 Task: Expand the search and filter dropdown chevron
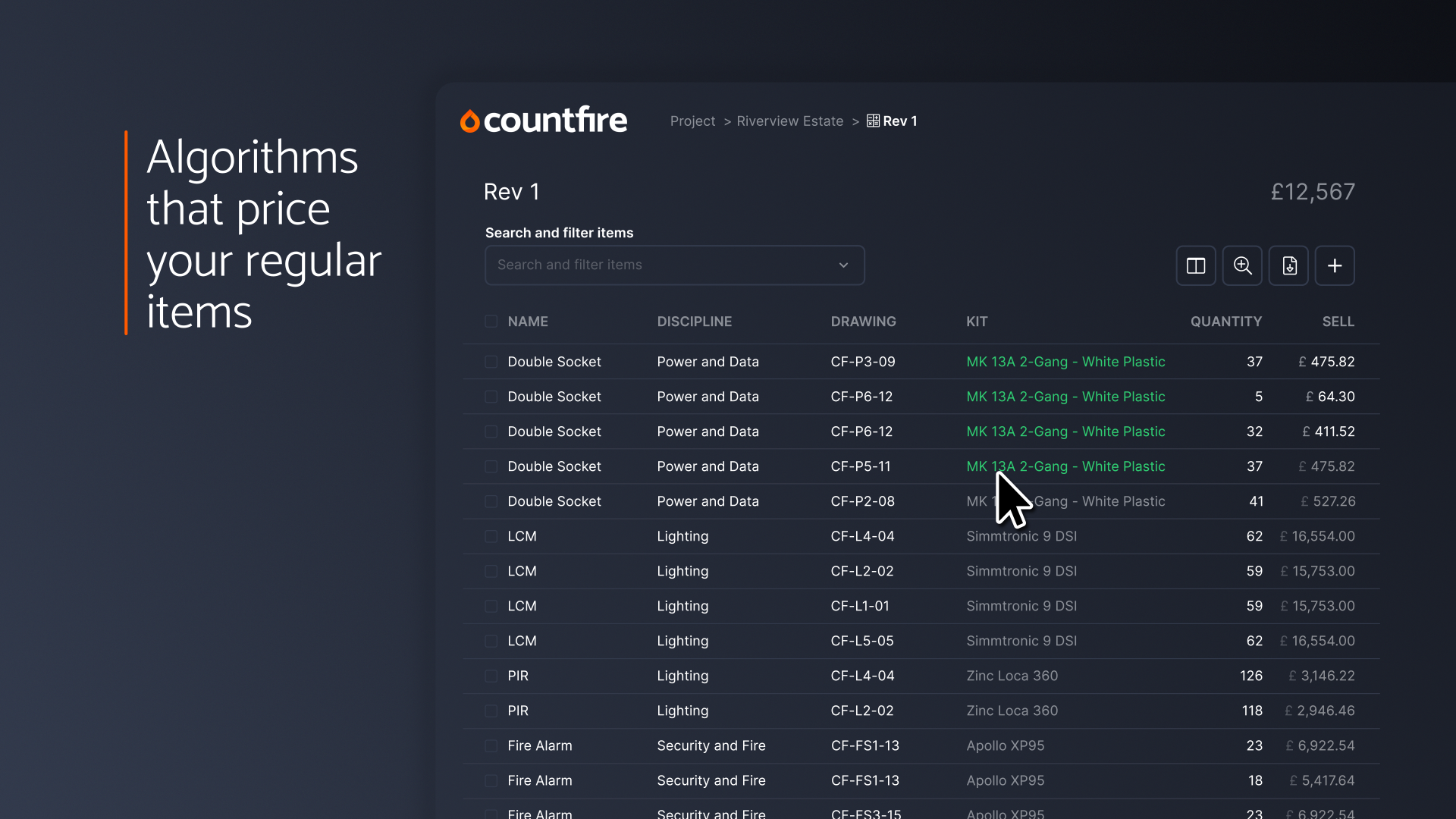click(843, 265)
